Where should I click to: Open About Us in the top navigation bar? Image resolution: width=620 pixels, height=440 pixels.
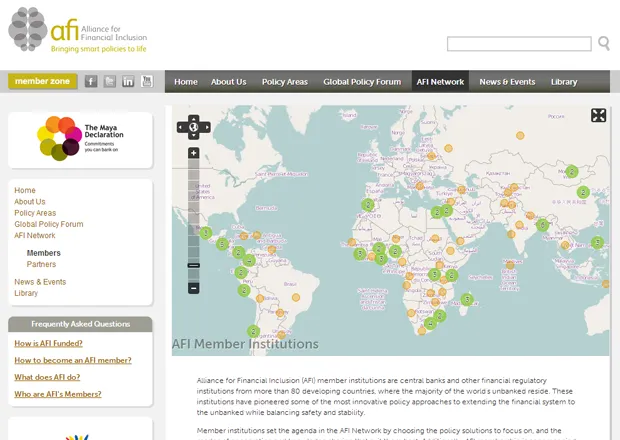tap(229, 82)
